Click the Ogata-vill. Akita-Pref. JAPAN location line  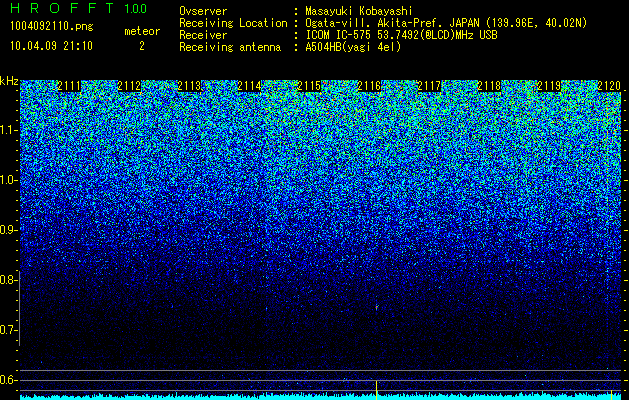point(445,23)
